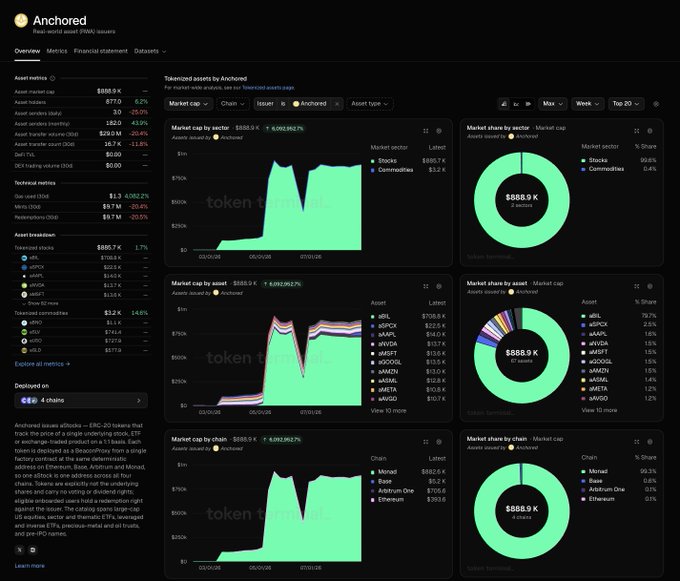Open settings for Market cap by chain chart

pos(439,442)
